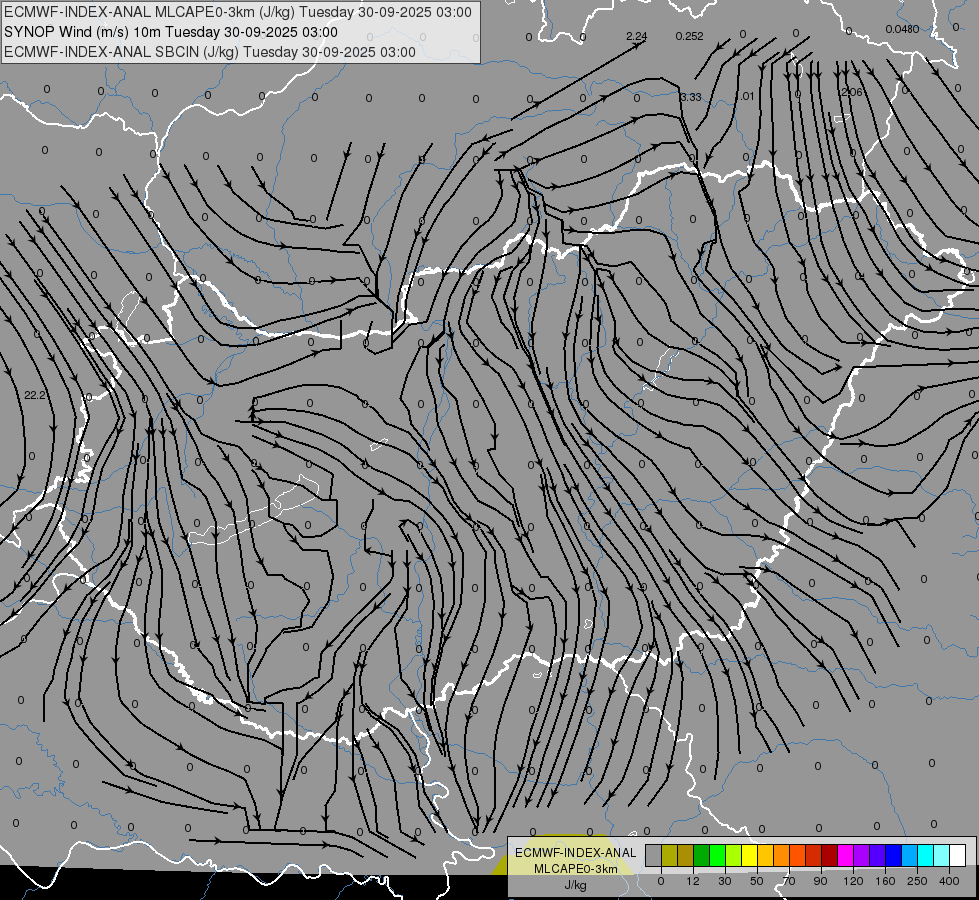The image size is (979, 900).
Task: Click the white swatch ending the legend
Action: tap(958, 855)
